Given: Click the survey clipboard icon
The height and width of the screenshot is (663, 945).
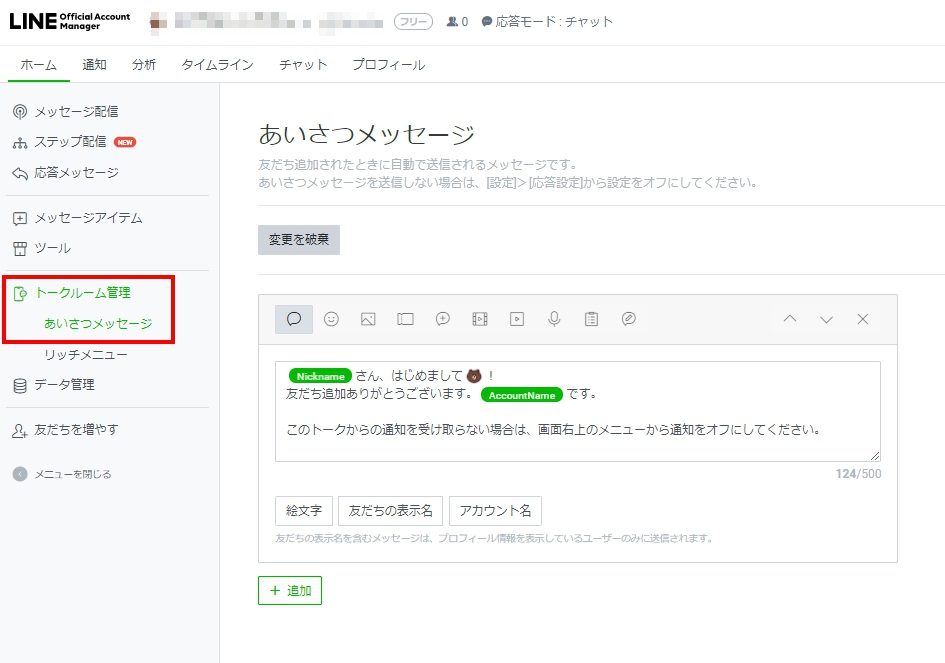Looking at the screenshot, I should (591, 319).
